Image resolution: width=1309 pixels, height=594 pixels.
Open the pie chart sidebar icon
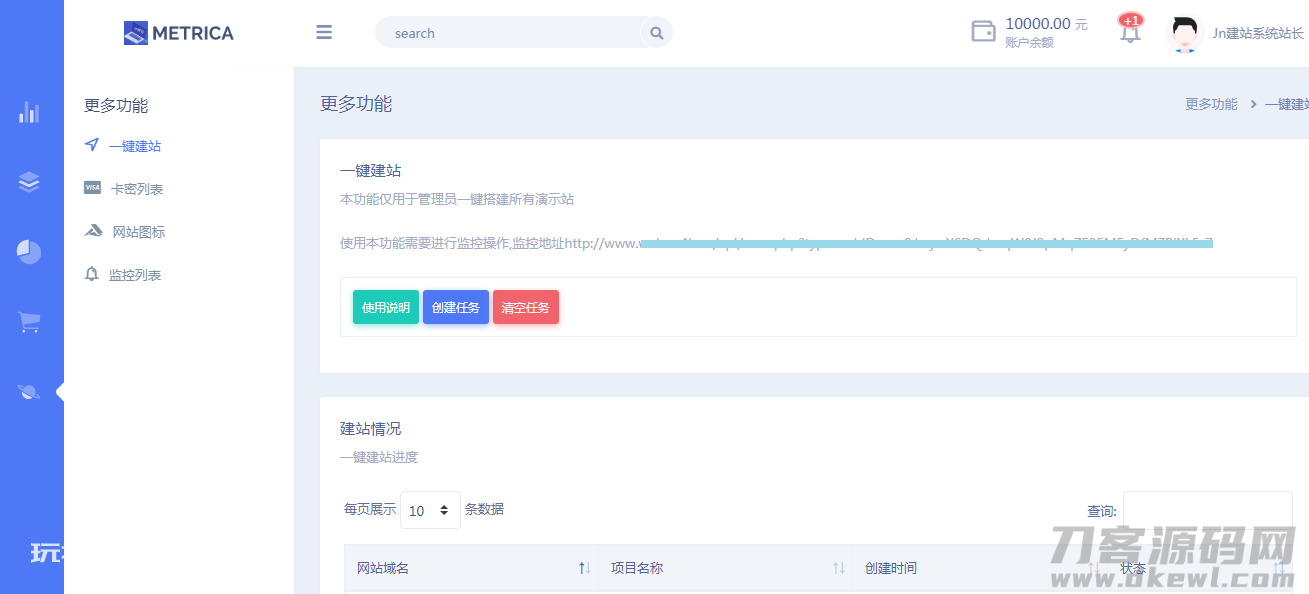pyautogui.click(x=29, y=251)
